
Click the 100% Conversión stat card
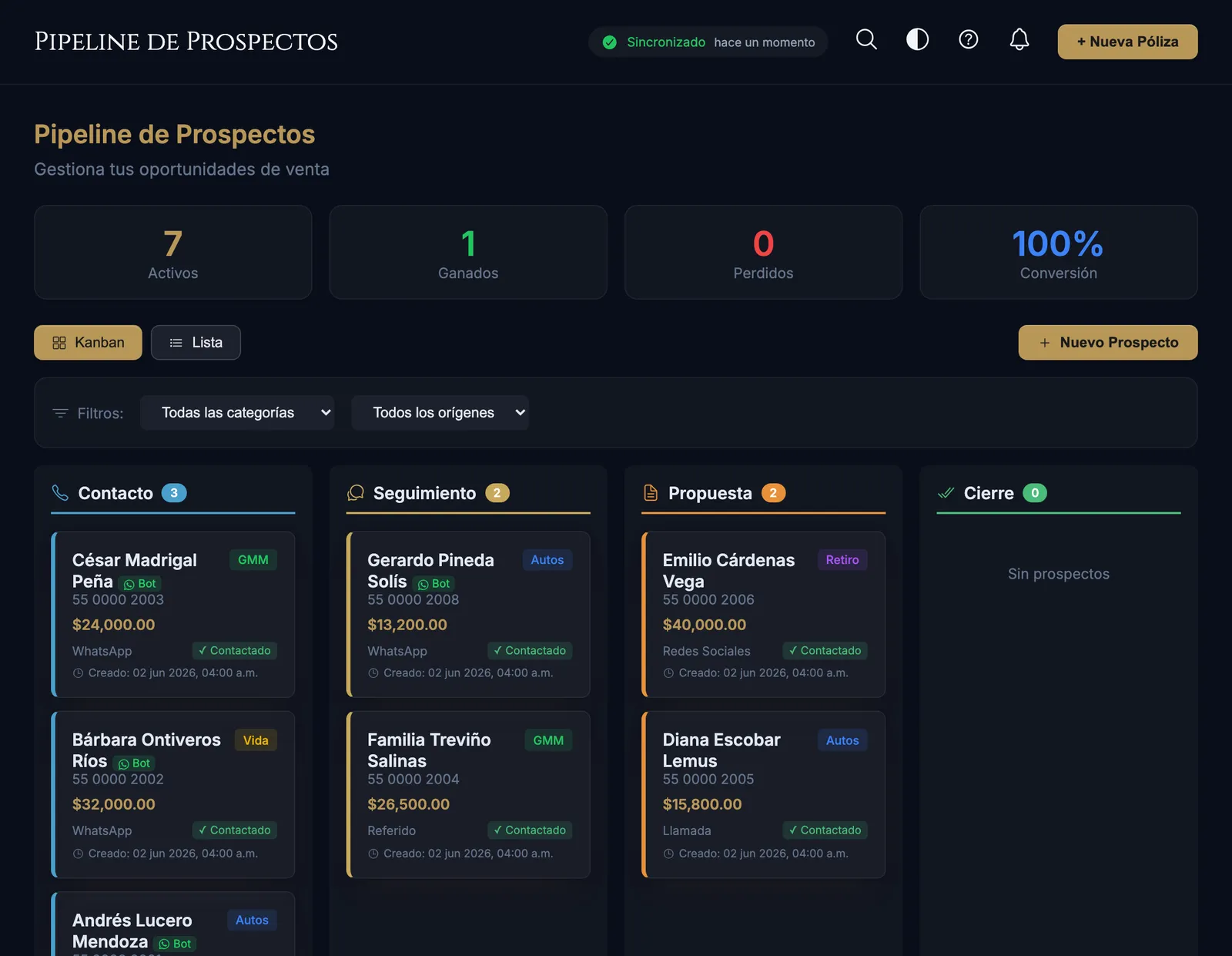click(1059, 252)
